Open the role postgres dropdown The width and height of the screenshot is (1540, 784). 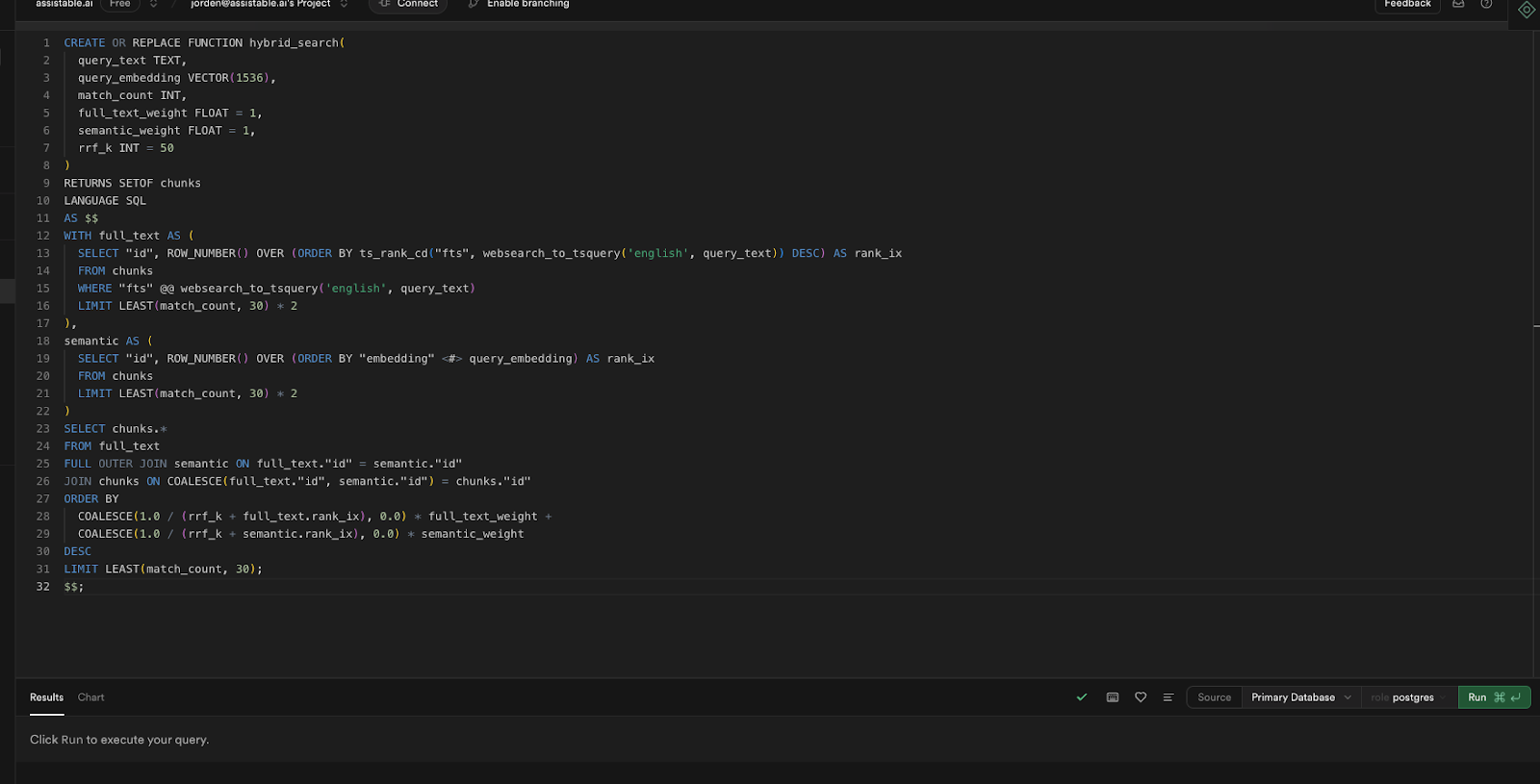1409,697
